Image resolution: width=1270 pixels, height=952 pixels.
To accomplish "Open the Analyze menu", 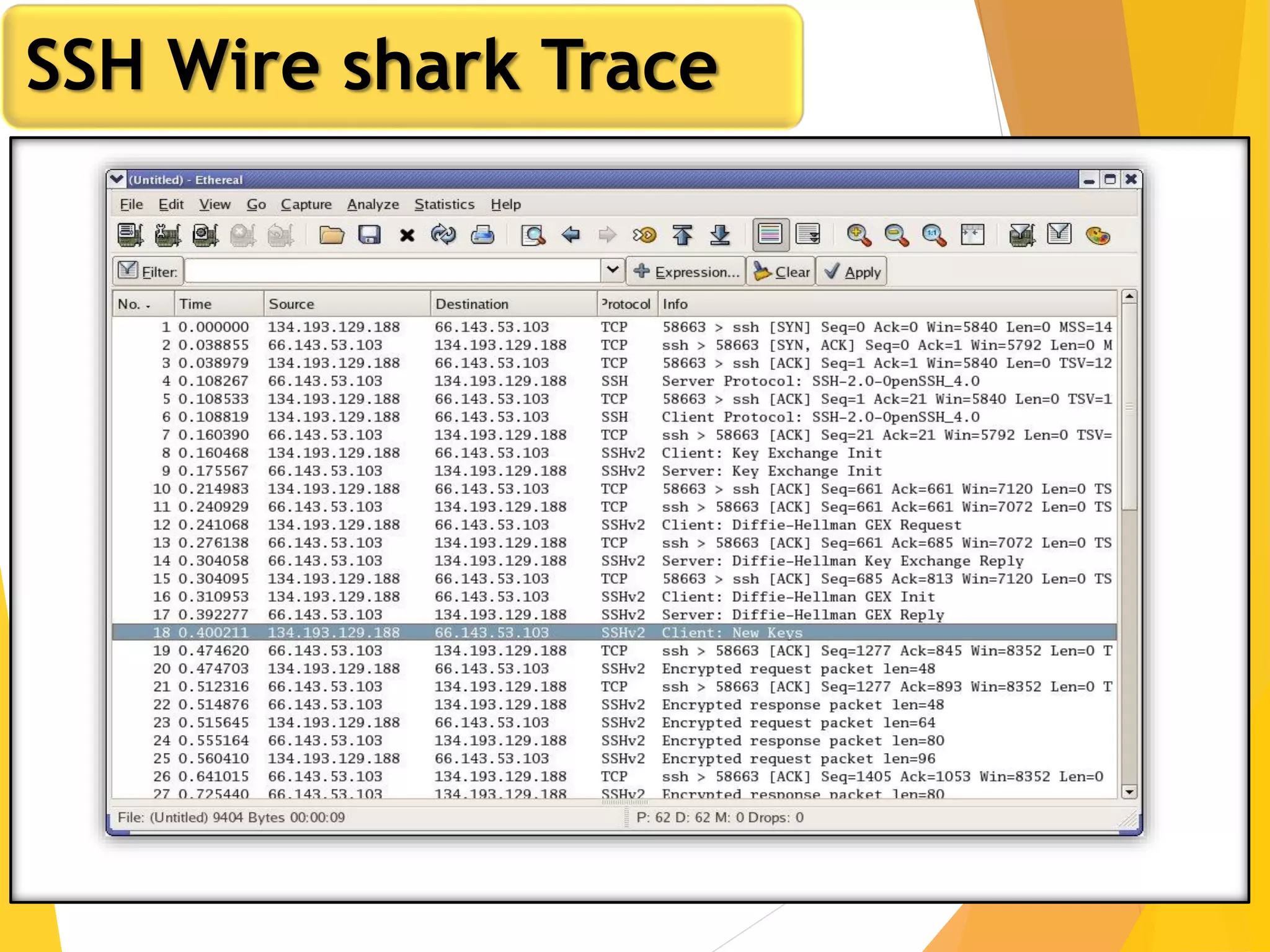I will point(373,205).
